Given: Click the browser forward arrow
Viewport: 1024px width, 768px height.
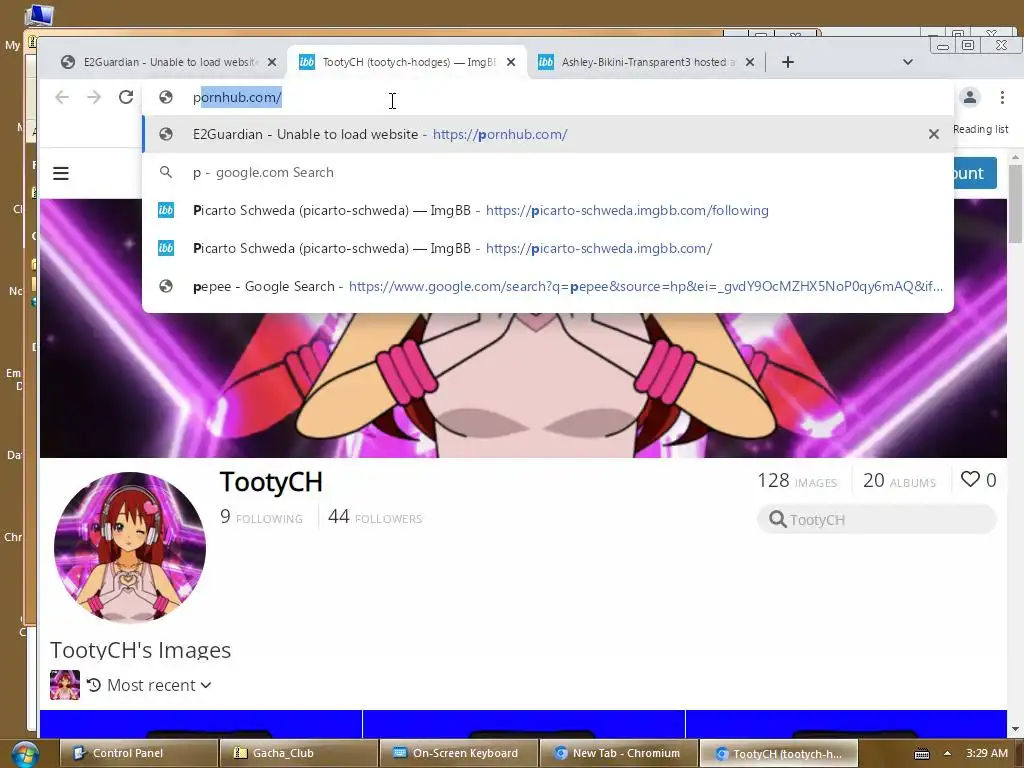Looking at the screenshot, I should 94,97.
